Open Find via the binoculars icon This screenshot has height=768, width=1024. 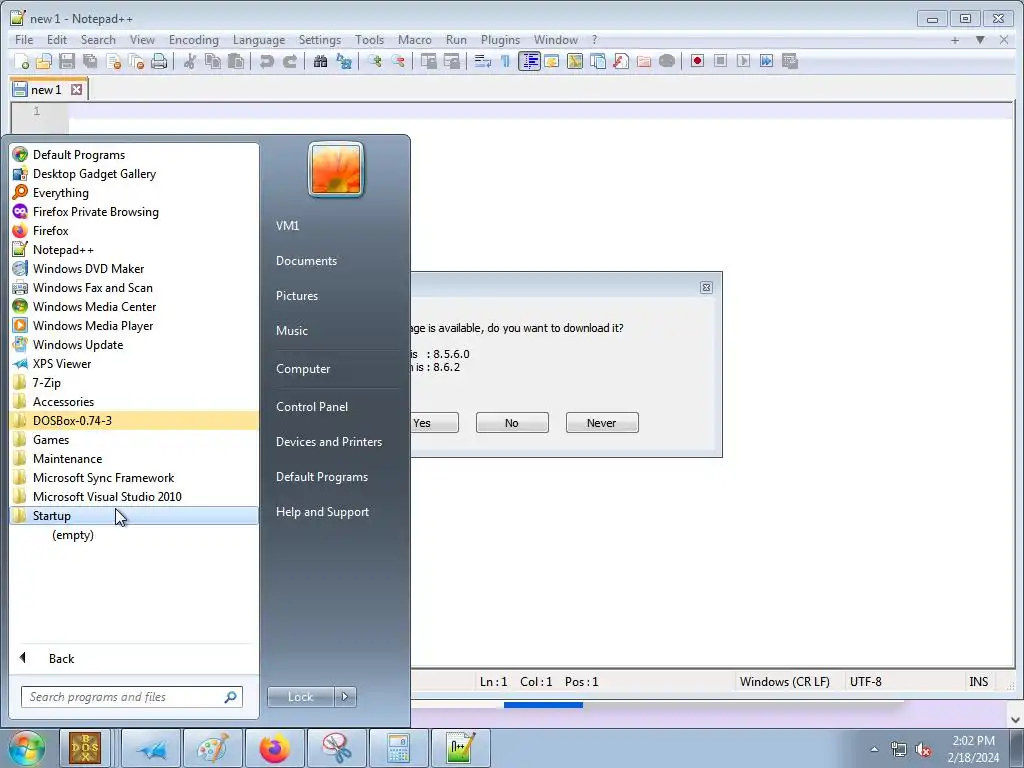(x=320, y=61)
